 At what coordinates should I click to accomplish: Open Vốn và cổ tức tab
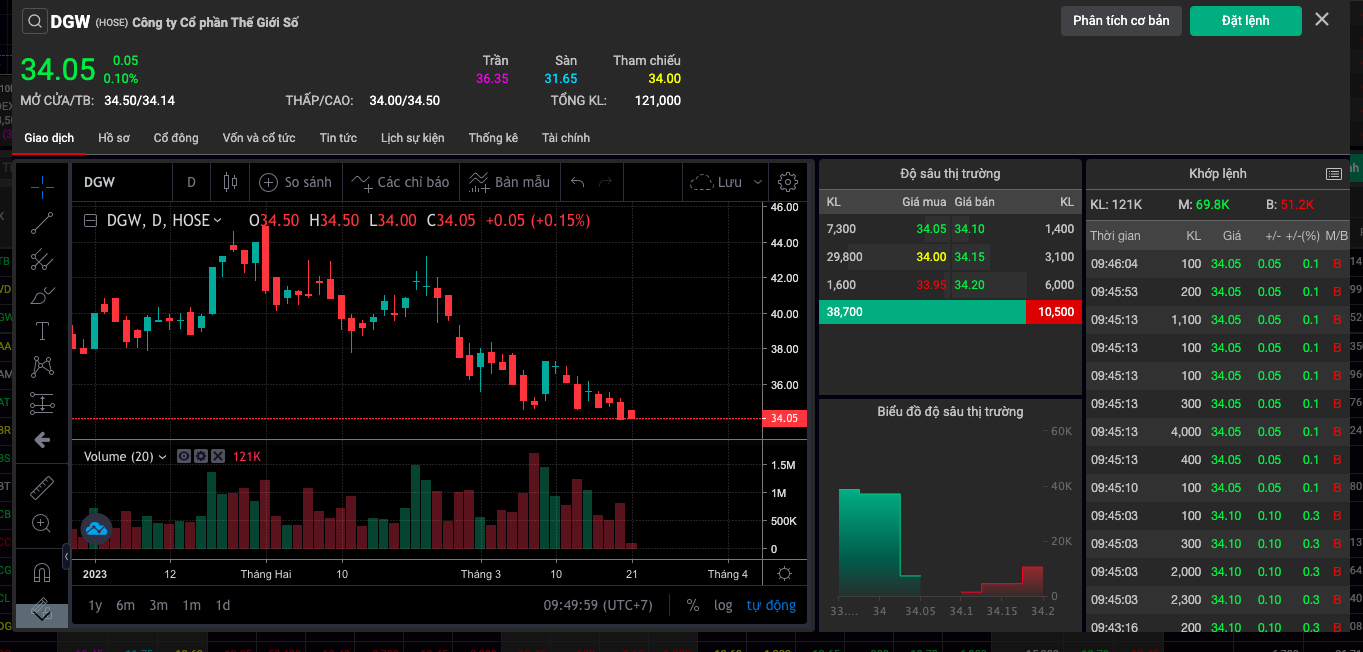coord(259,138)
